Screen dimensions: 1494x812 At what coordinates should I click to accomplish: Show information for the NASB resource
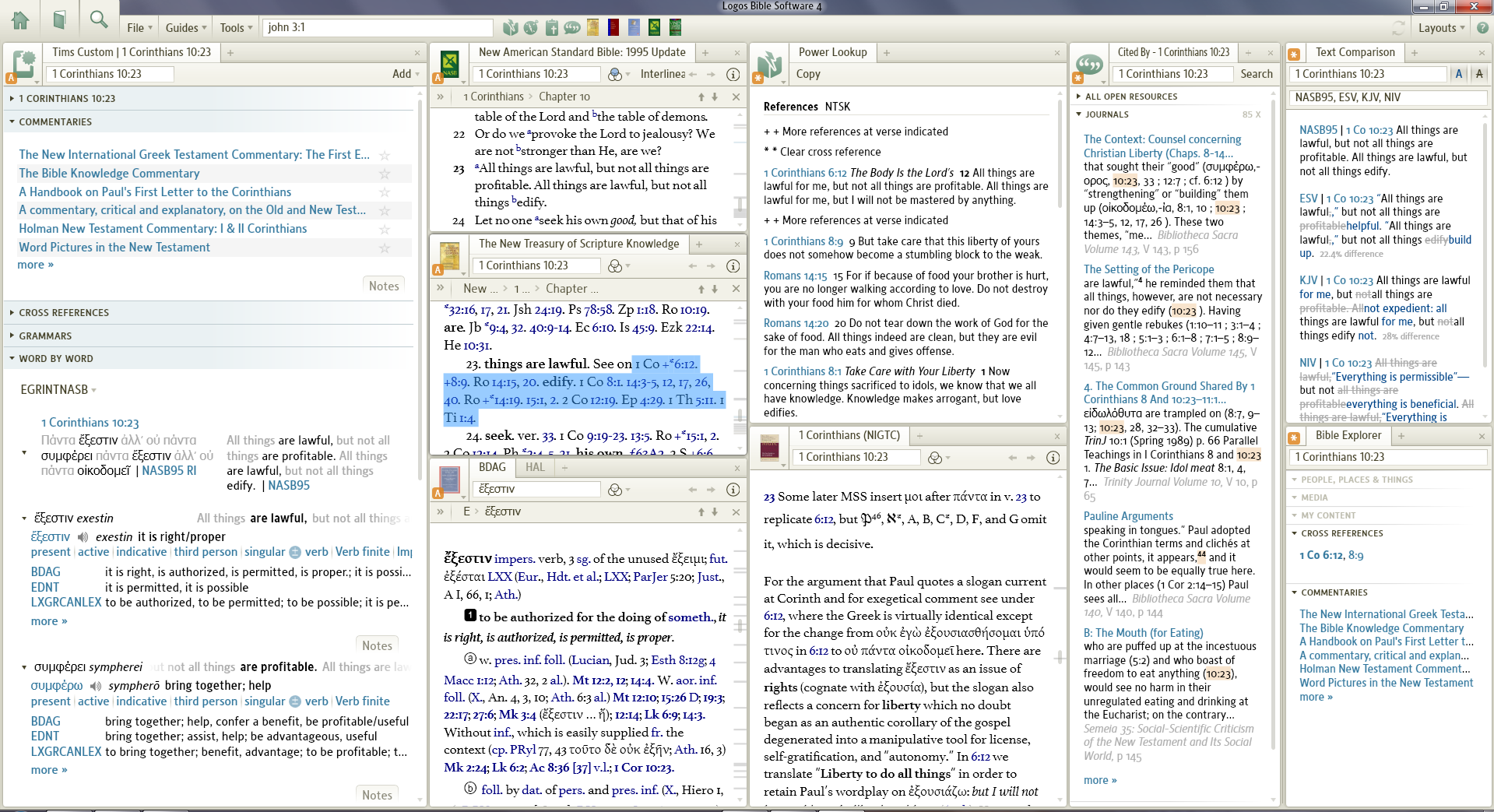point(733,74)
